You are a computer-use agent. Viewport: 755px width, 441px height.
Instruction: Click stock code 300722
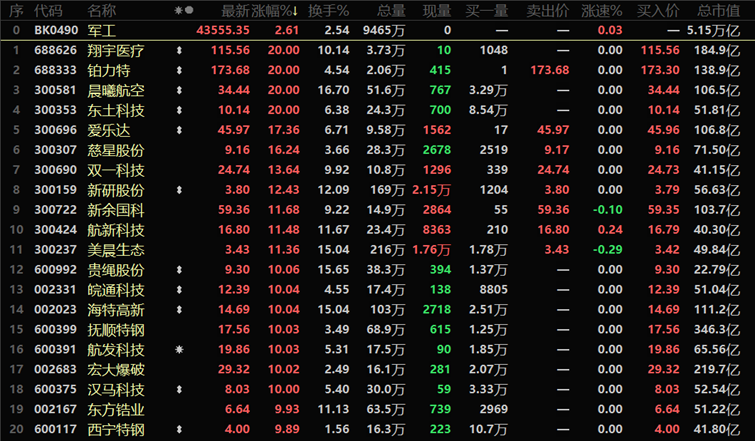pos(55,210)
